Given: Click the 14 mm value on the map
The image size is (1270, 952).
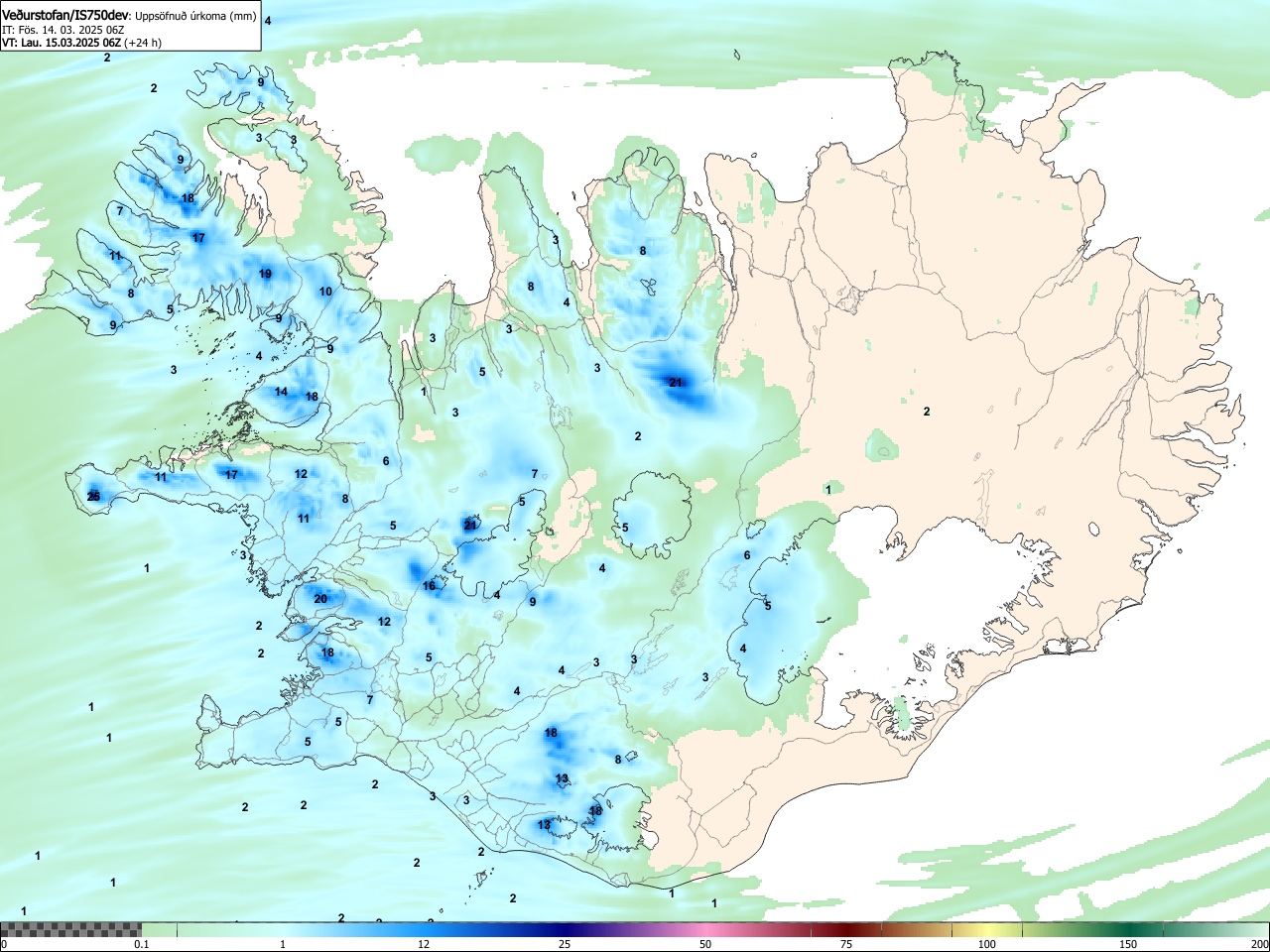Looking at the screenshot, I should 281,392.
